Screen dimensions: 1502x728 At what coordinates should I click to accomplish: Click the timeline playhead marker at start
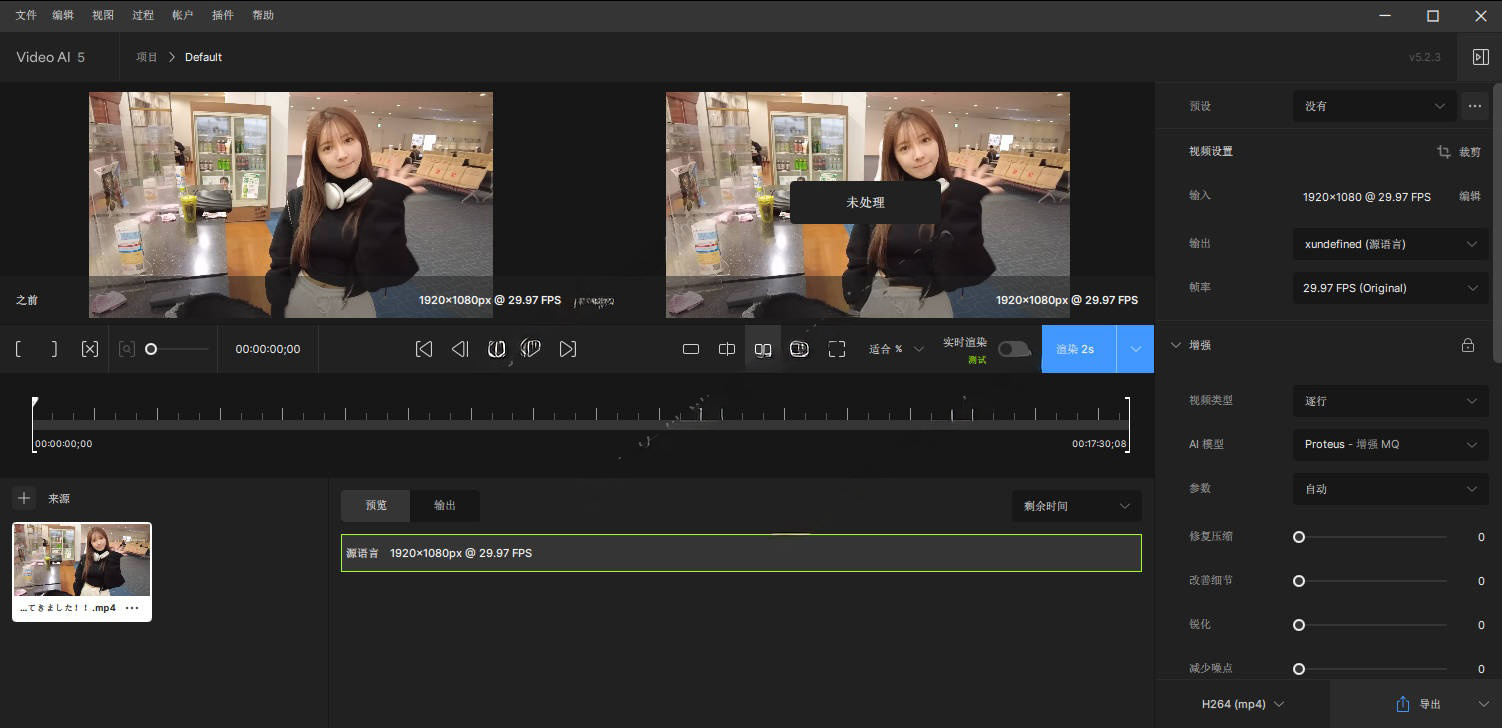click(x=35, y=402)
